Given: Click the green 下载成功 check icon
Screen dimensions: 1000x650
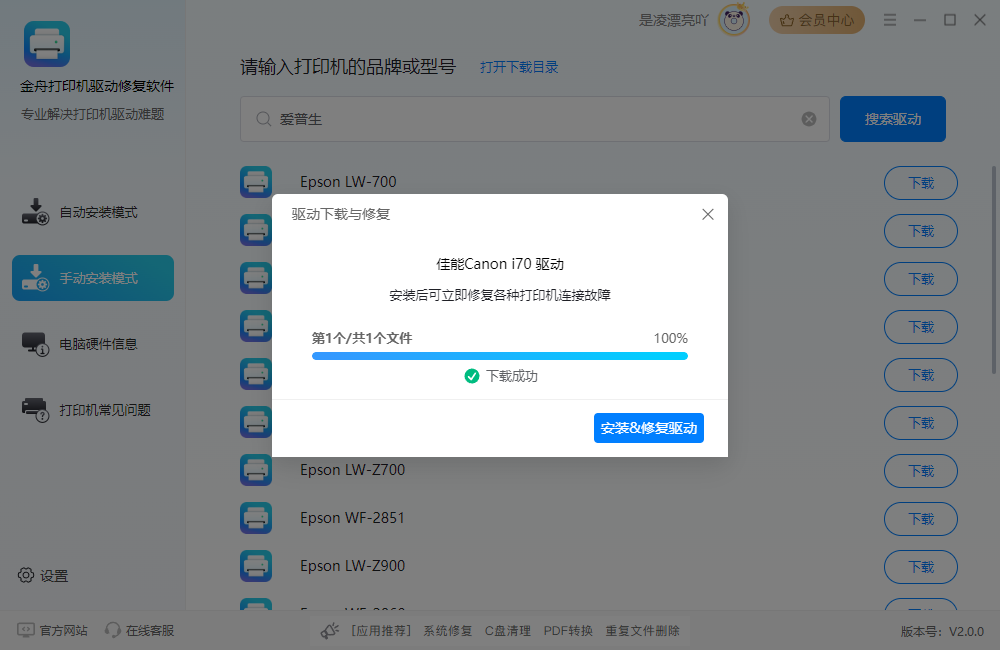Looking at the screenshot, I should [x=472, y=376].
